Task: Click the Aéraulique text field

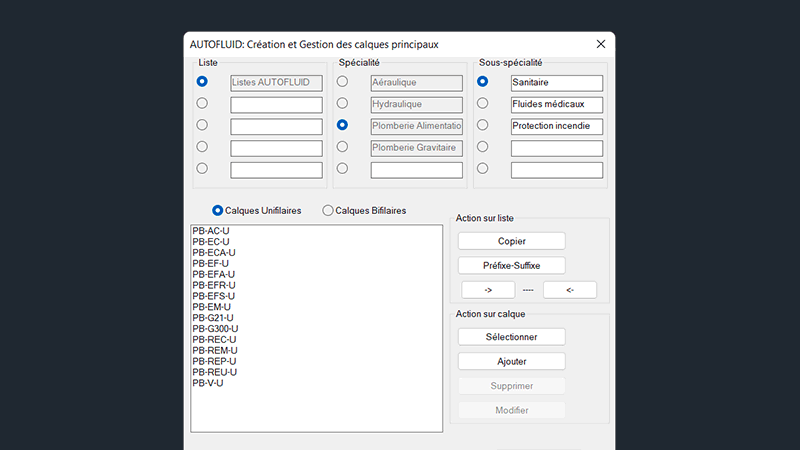Action: pos(417,83)
